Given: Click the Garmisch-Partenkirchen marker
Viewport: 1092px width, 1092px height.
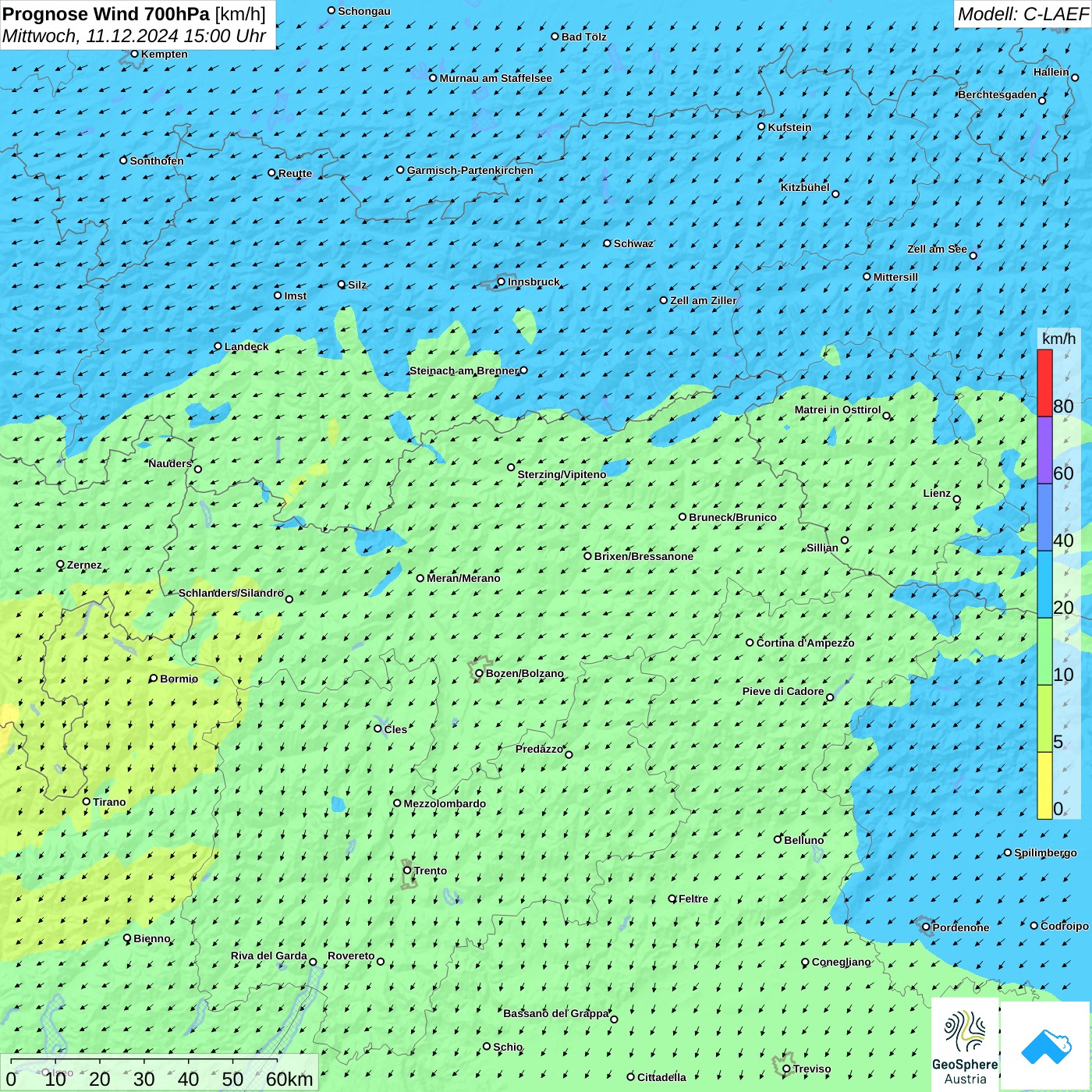Looking at the screenshot, I should [400, 170].
